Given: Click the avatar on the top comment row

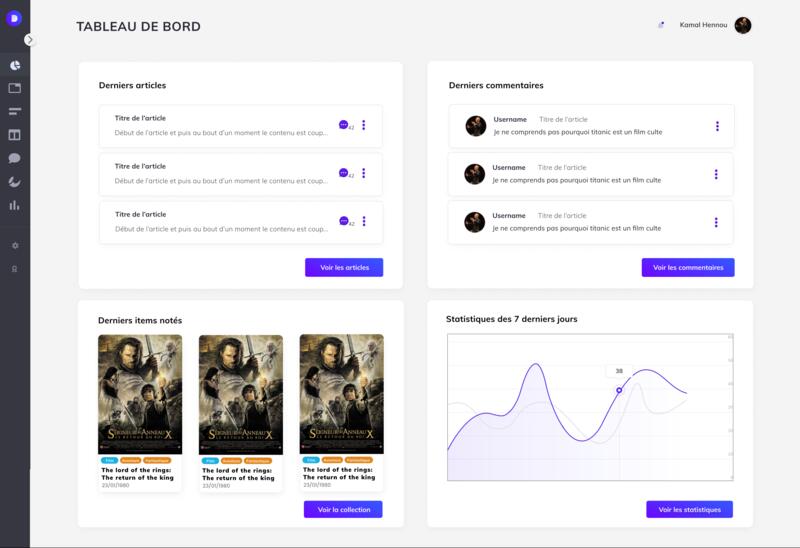Looking at the screenshot, I should (x=476, y=126).
